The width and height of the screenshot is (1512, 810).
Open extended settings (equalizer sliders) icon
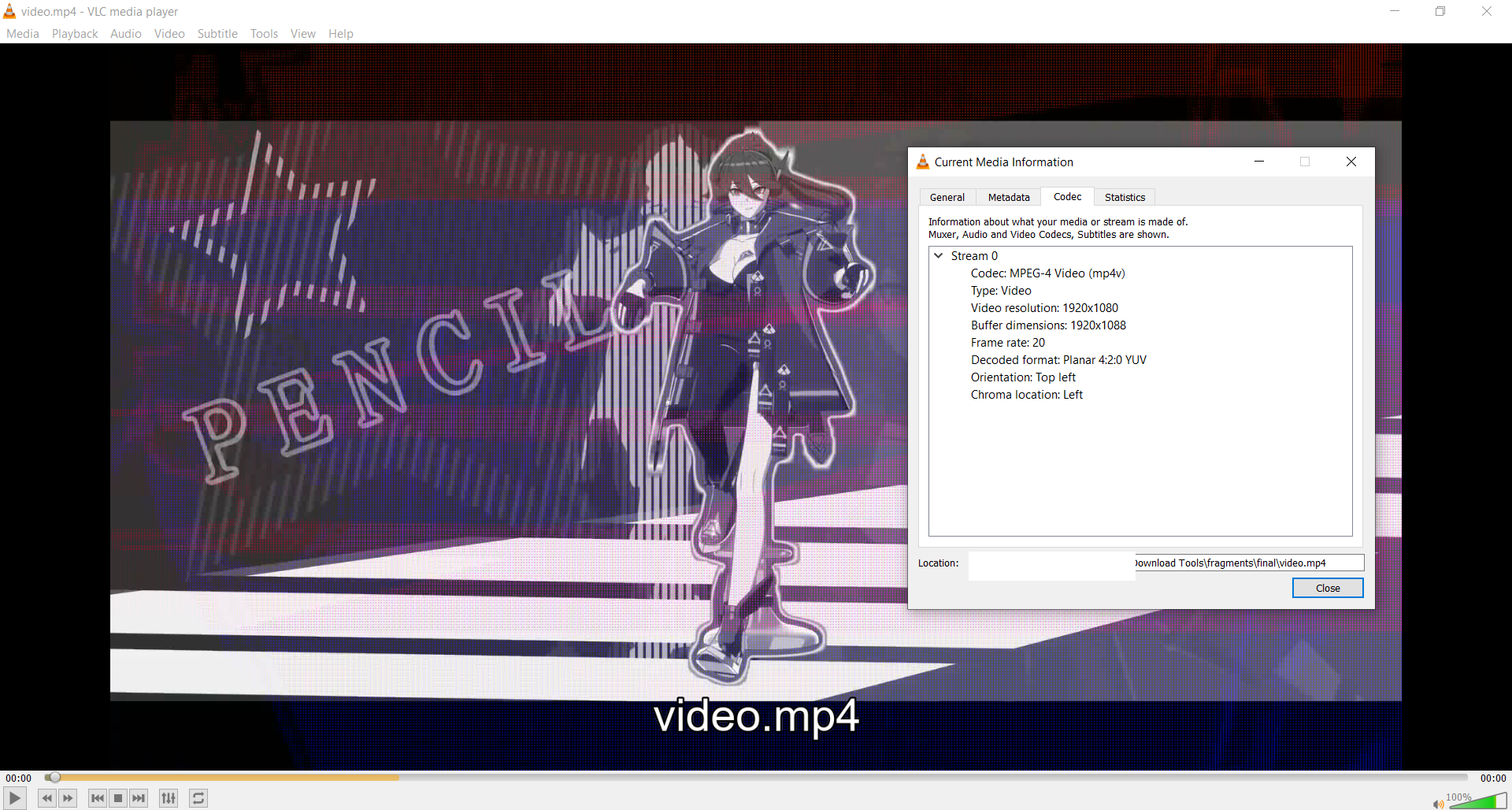point(169,798)
